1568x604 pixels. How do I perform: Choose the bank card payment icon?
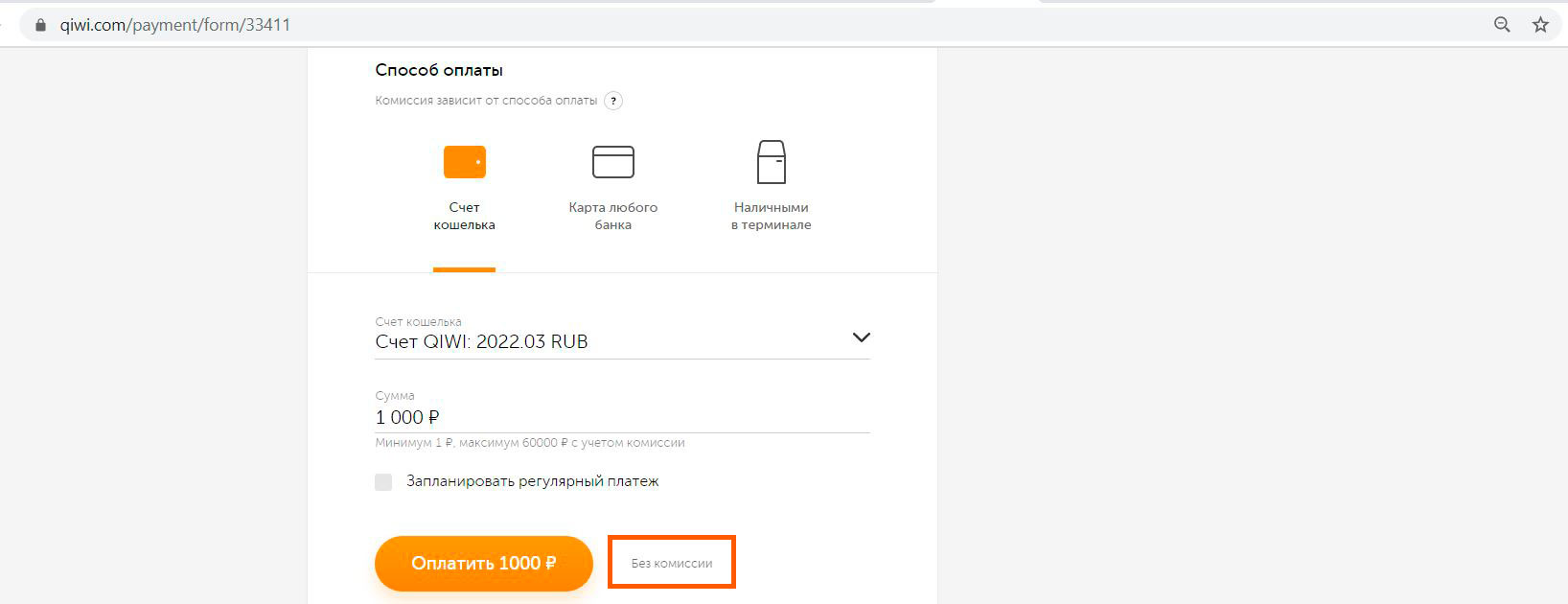613,162
